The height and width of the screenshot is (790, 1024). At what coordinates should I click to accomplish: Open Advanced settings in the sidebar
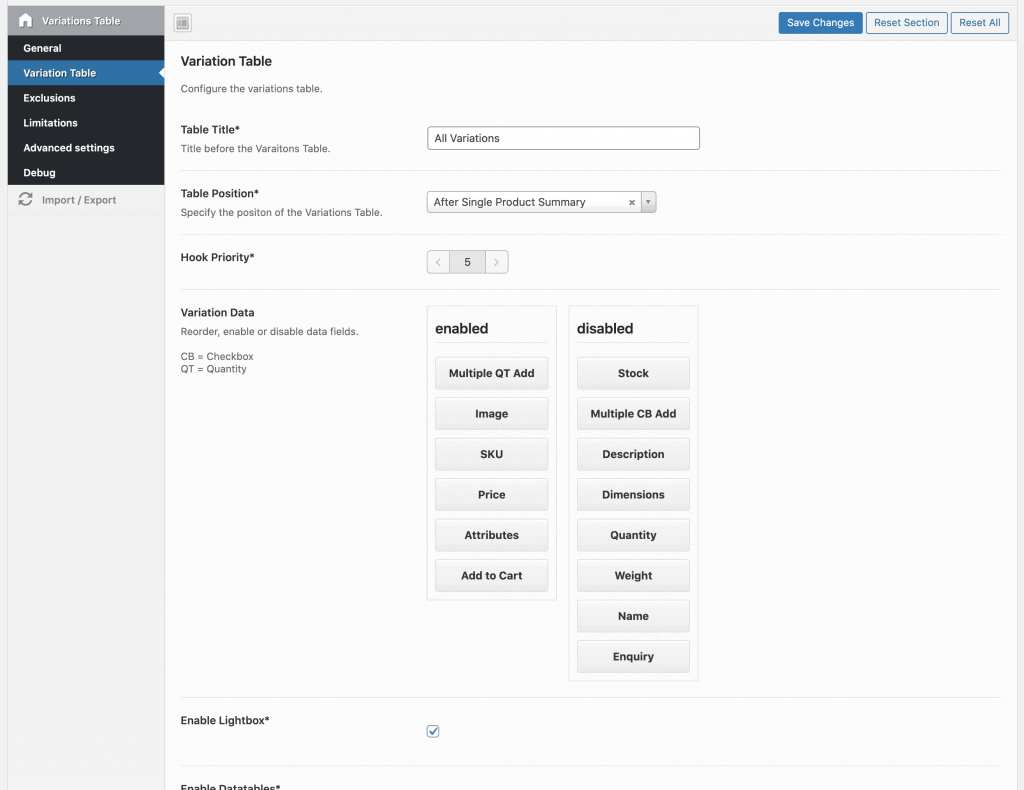click(69, 148)
